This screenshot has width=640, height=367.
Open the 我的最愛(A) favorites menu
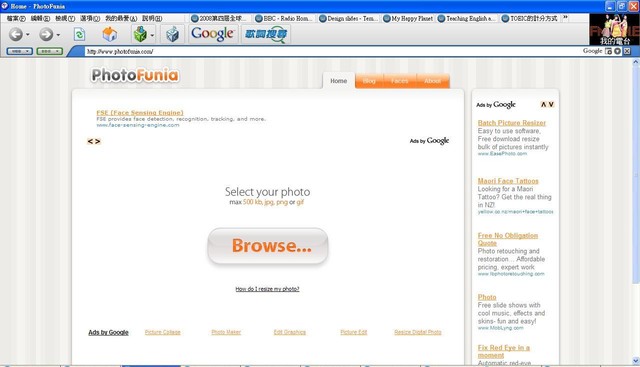pos(121,18)
